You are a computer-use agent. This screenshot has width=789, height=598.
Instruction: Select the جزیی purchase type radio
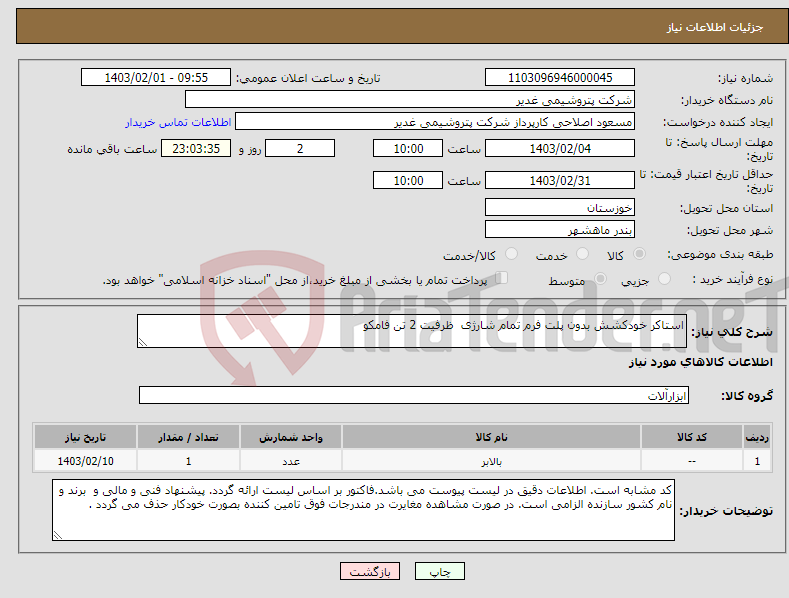664,278
